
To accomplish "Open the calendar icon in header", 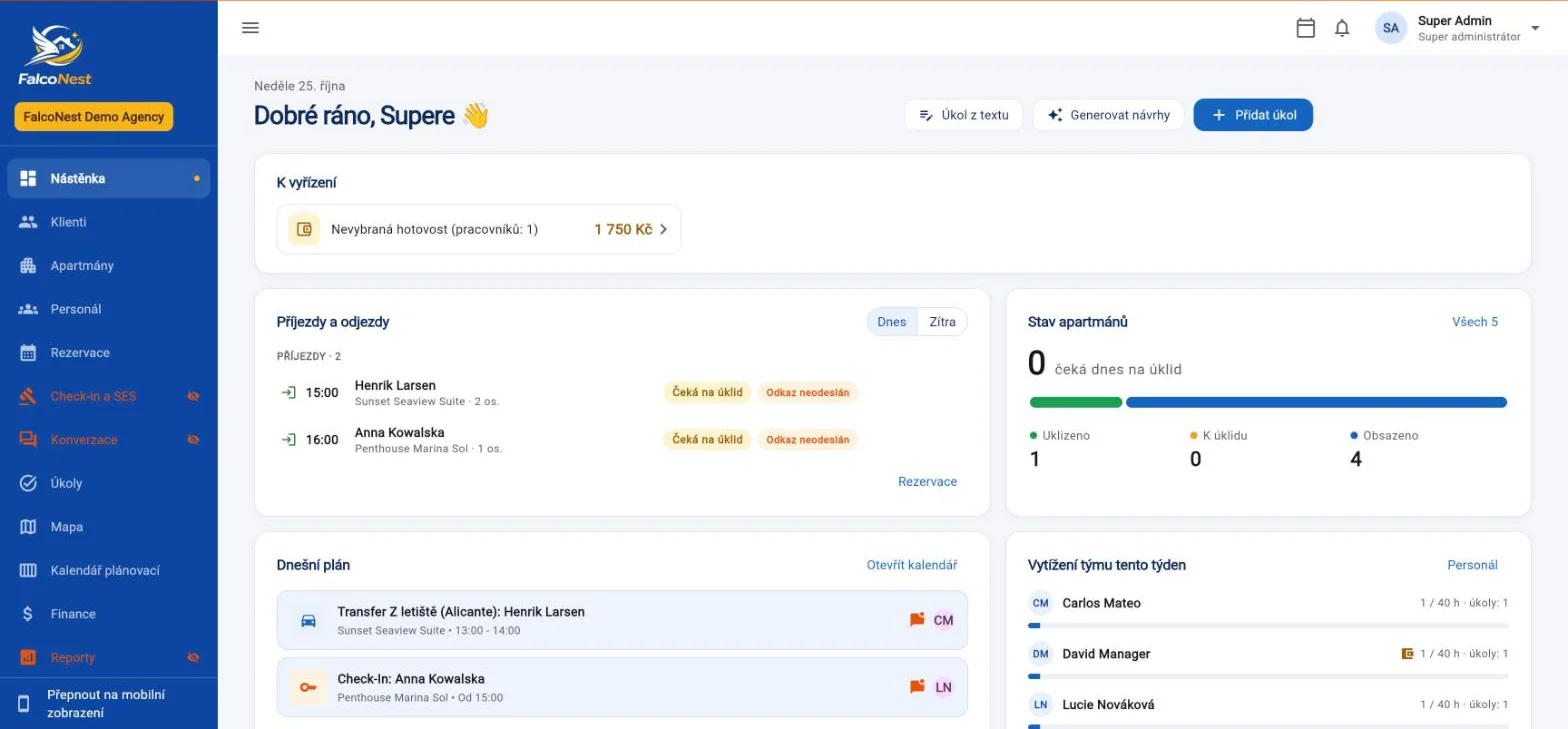I will pos(1305,28).
